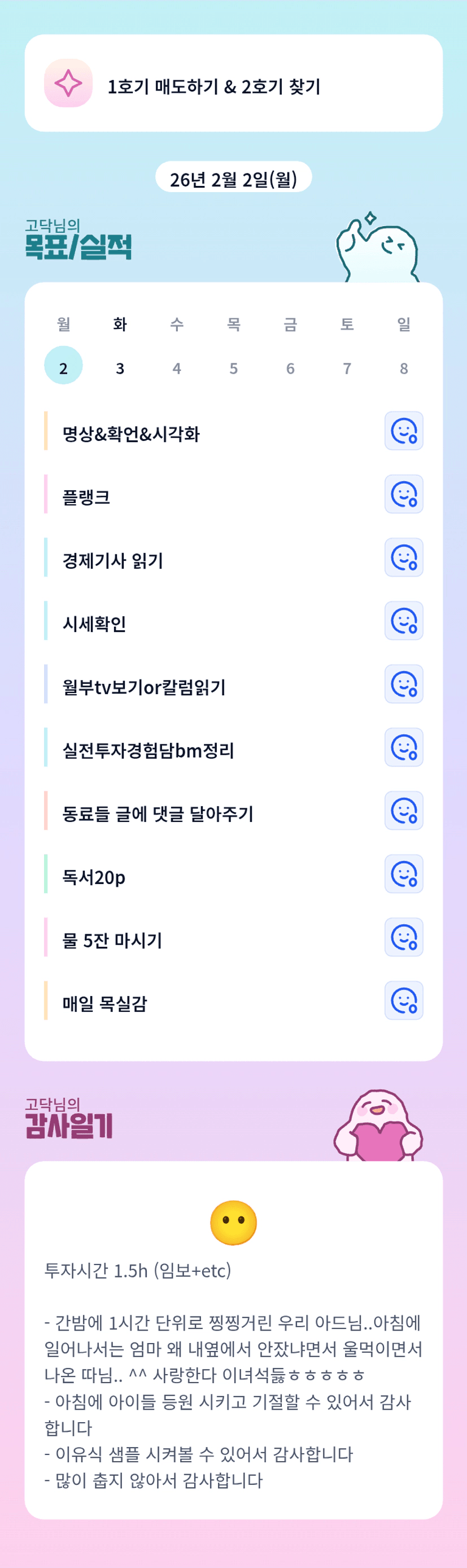This screenshot has width=467, height=1568.
Task: Click the 26년 2월 2일(월) date pill
Action: point(234,179)
